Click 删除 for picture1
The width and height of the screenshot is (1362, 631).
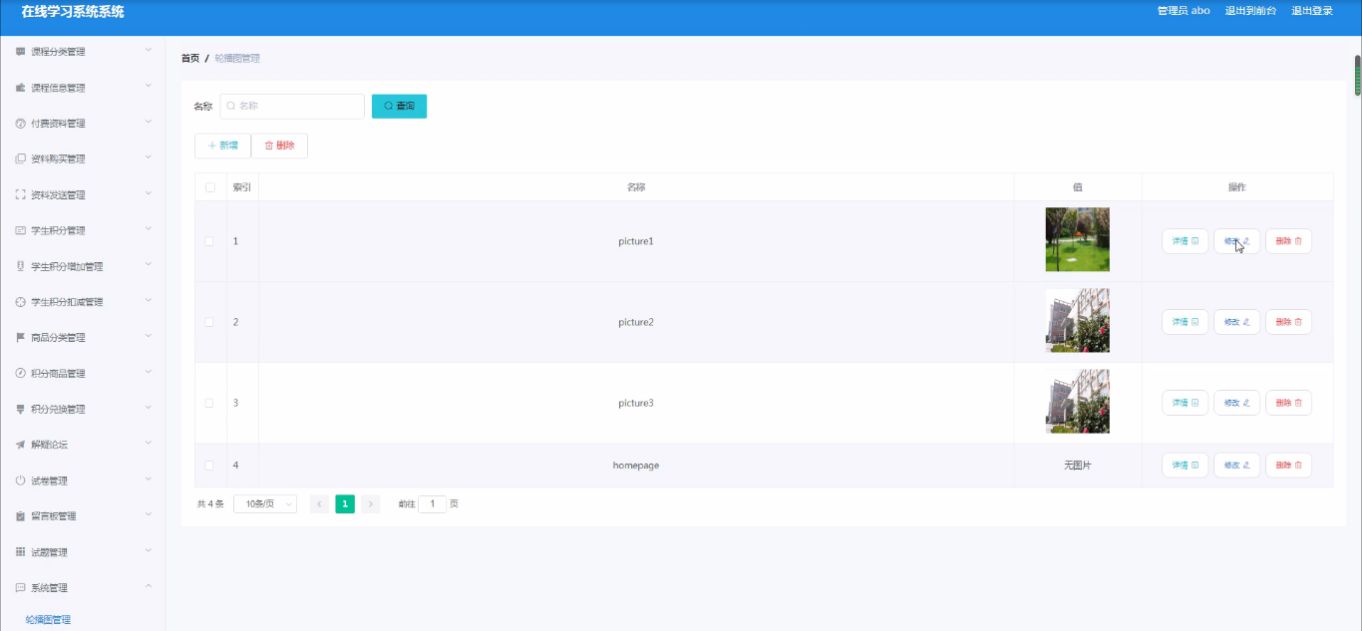[1289, 241]
